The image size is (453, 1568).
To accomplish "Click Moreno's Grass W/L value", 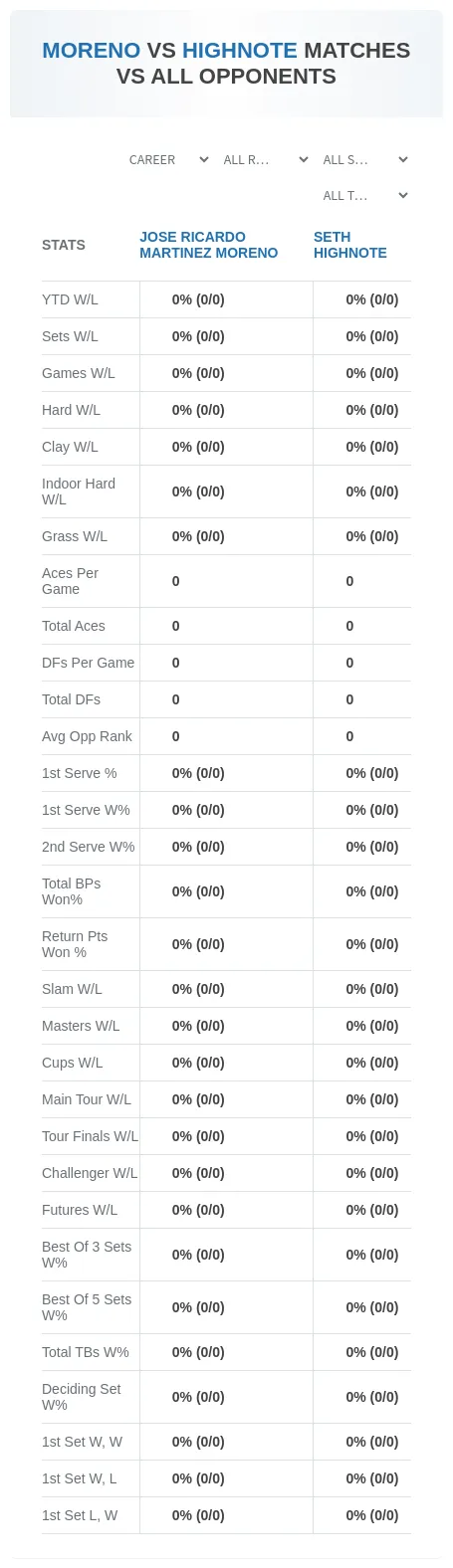I will pos(198,536).
